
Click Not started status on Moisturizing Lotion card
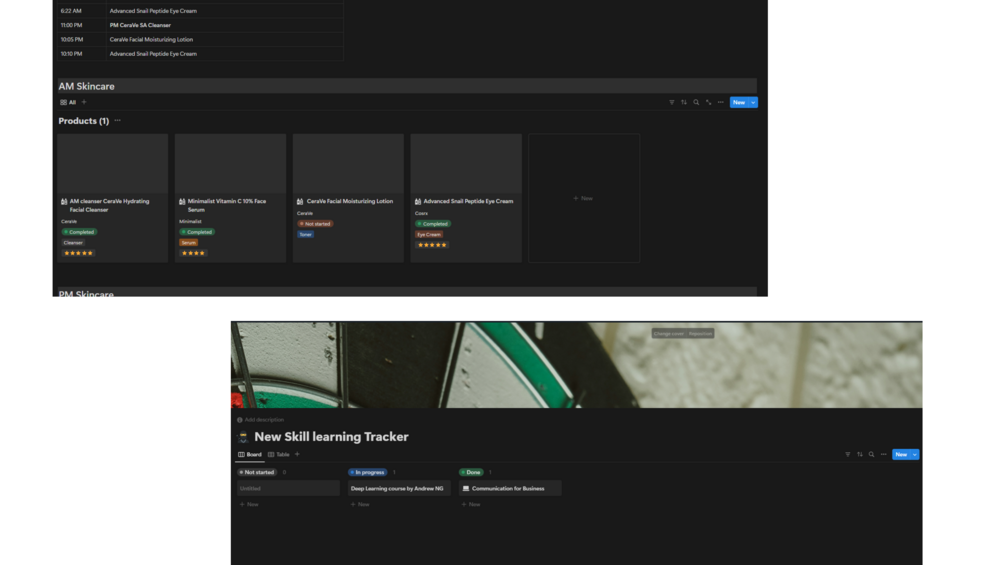(x=315, y=224)
